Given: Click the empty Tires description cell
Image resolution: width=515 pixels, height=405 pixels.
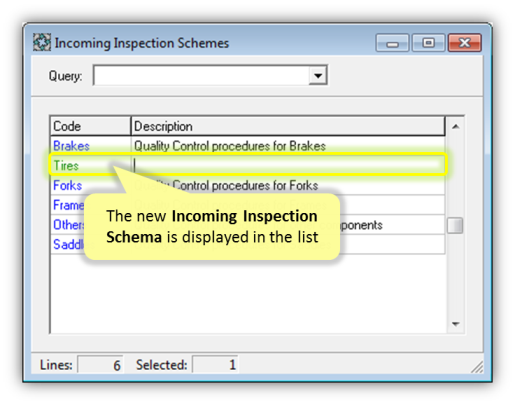Looking at the screenshot, I should (x=288, y=165).
